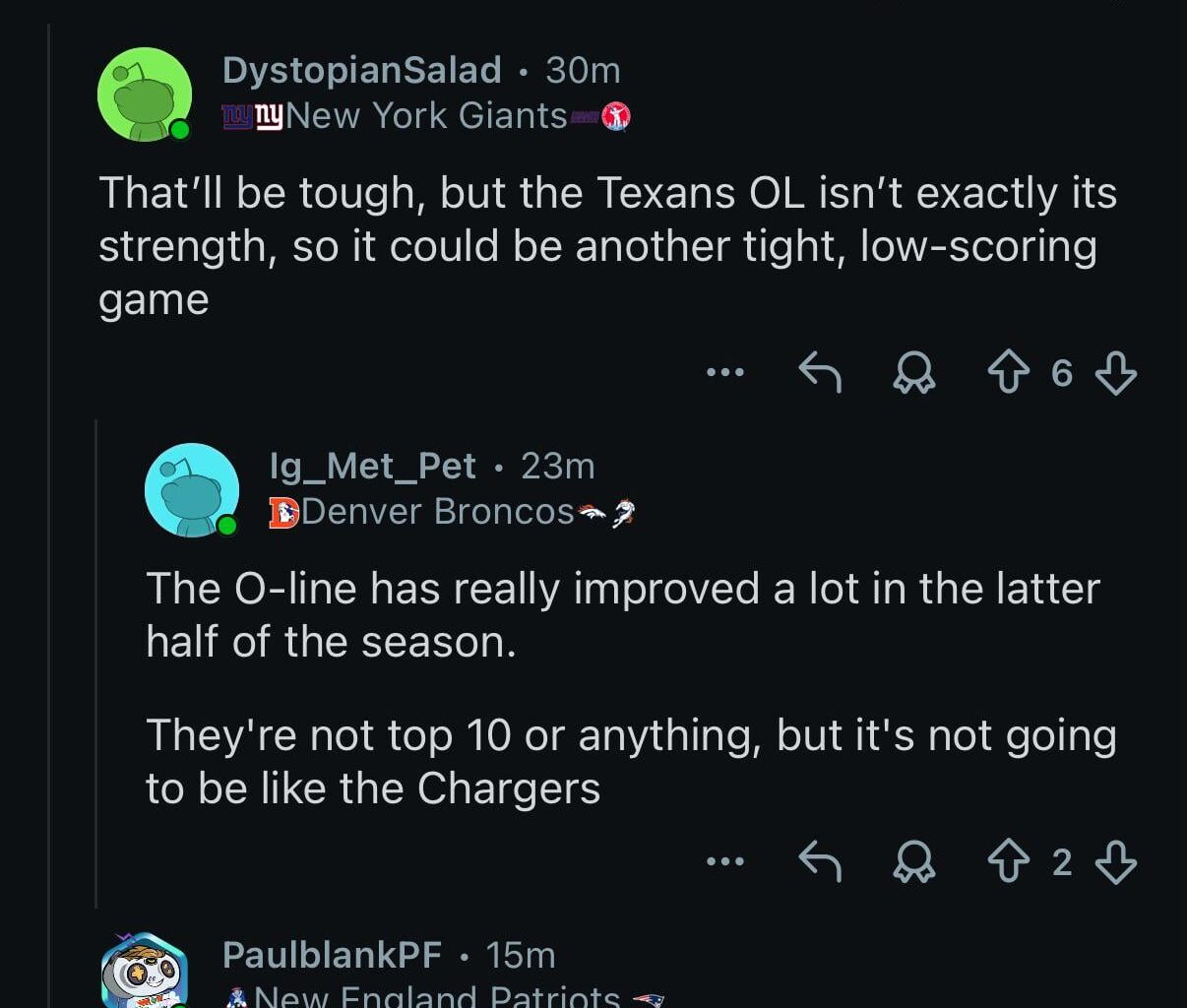Open DystopianSalad's user profile
1187x1008 pixels.
click(361, 70)
